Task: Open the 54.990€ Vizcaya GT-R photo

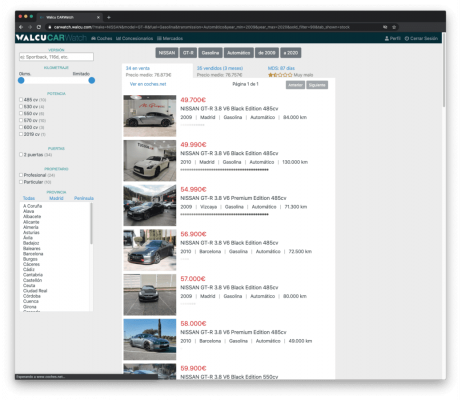Action: tap(150, 205)
